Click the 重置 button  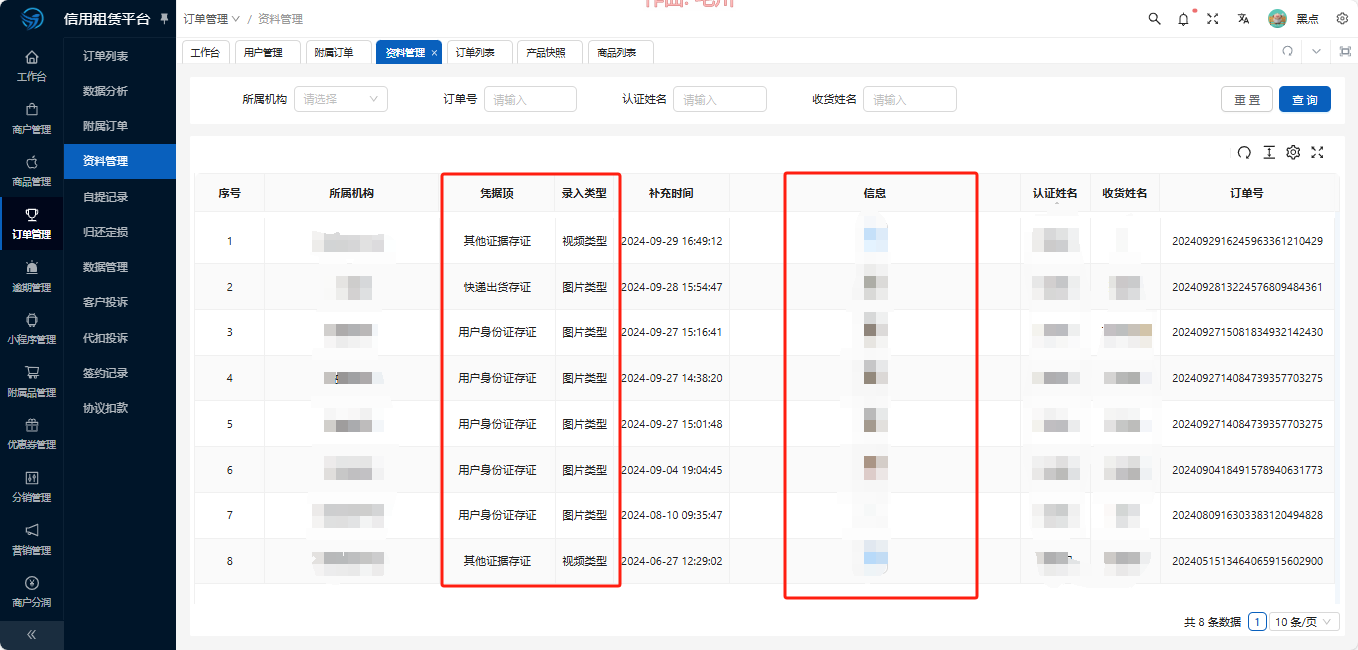coord(1247,99)
